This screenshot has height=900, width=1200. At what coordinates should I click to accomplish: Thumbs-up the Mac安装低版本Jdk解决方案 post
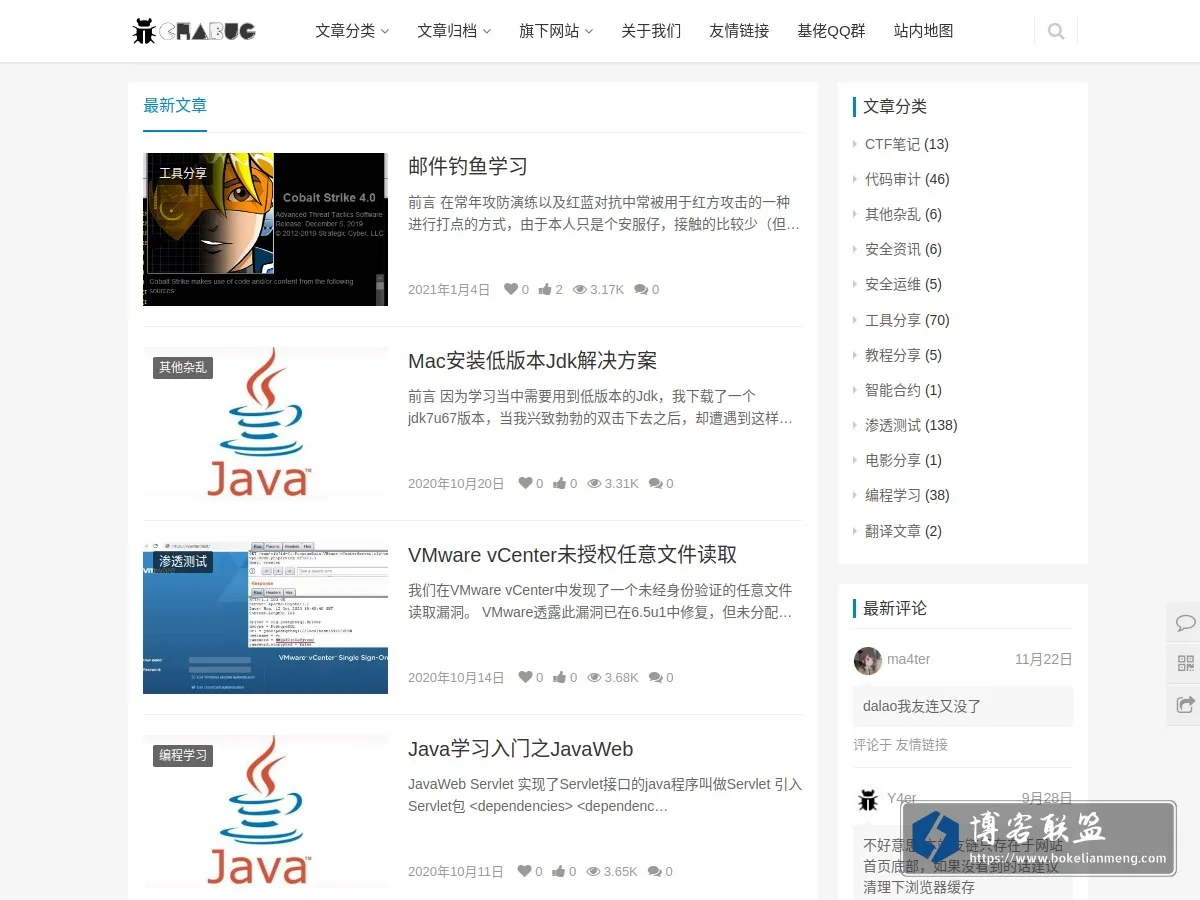point(559,483)
